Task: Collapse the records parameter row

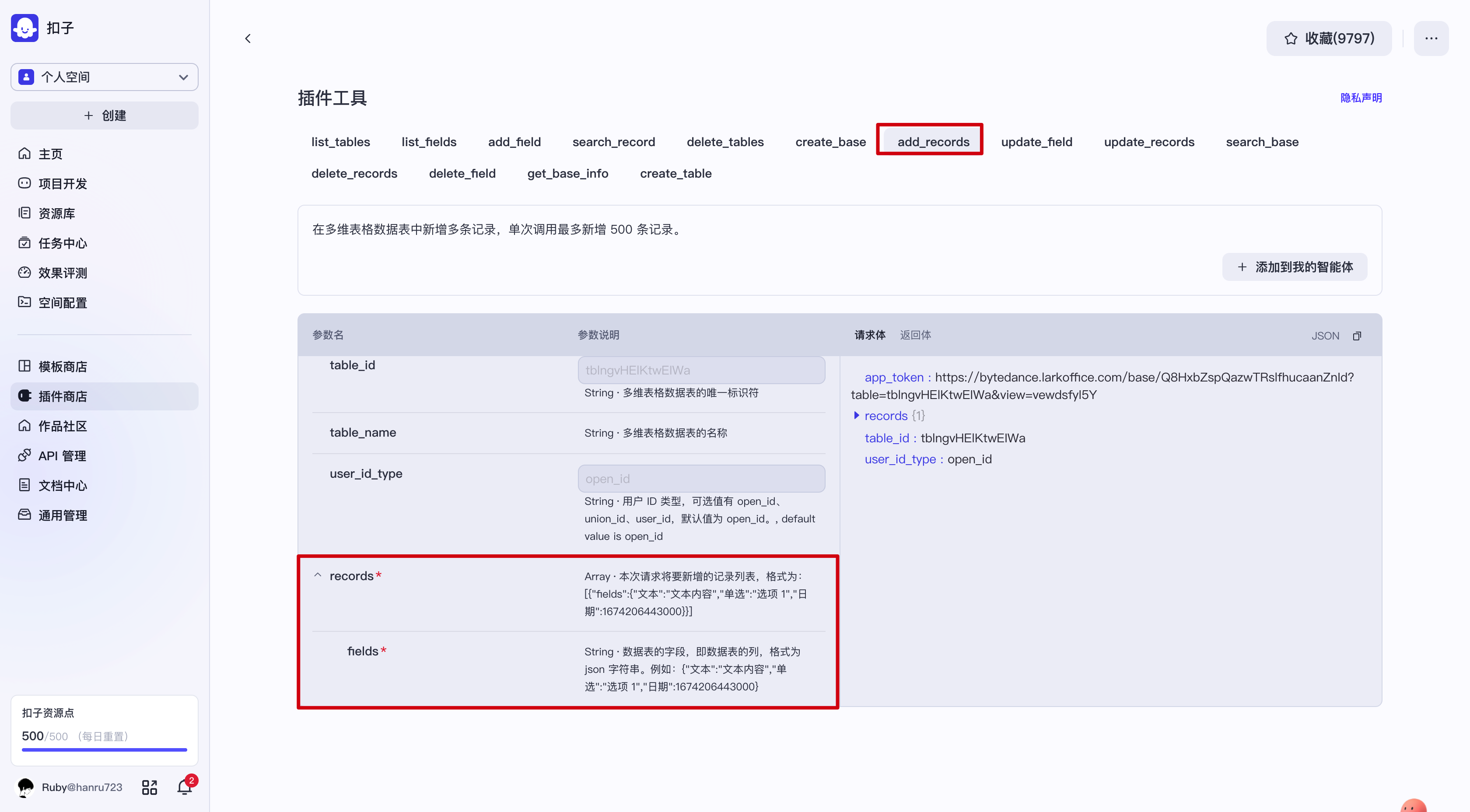Action: point(318,575)
